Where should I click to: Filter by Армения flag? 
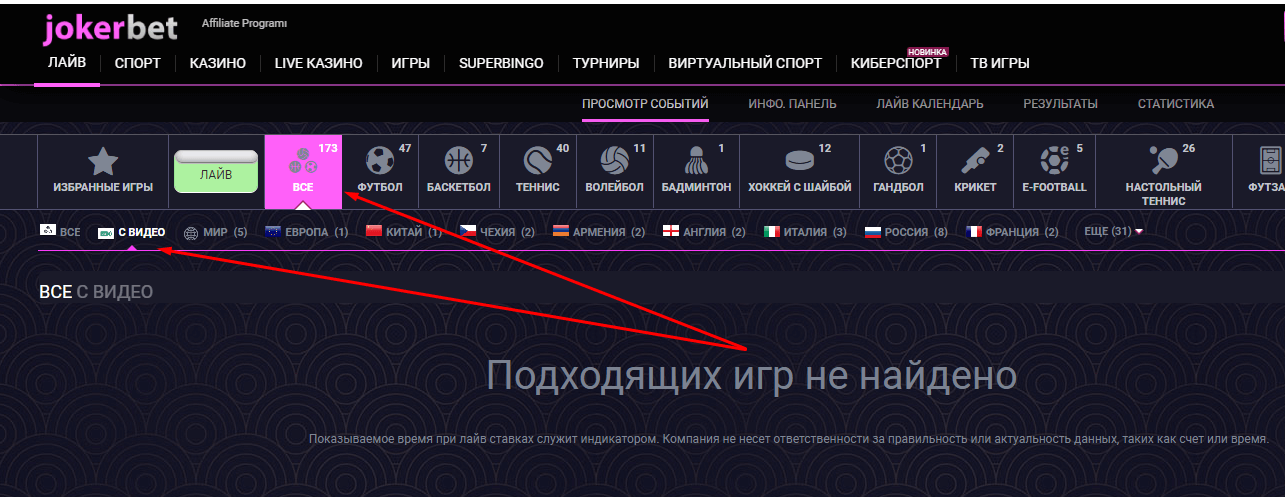(560, 232)
